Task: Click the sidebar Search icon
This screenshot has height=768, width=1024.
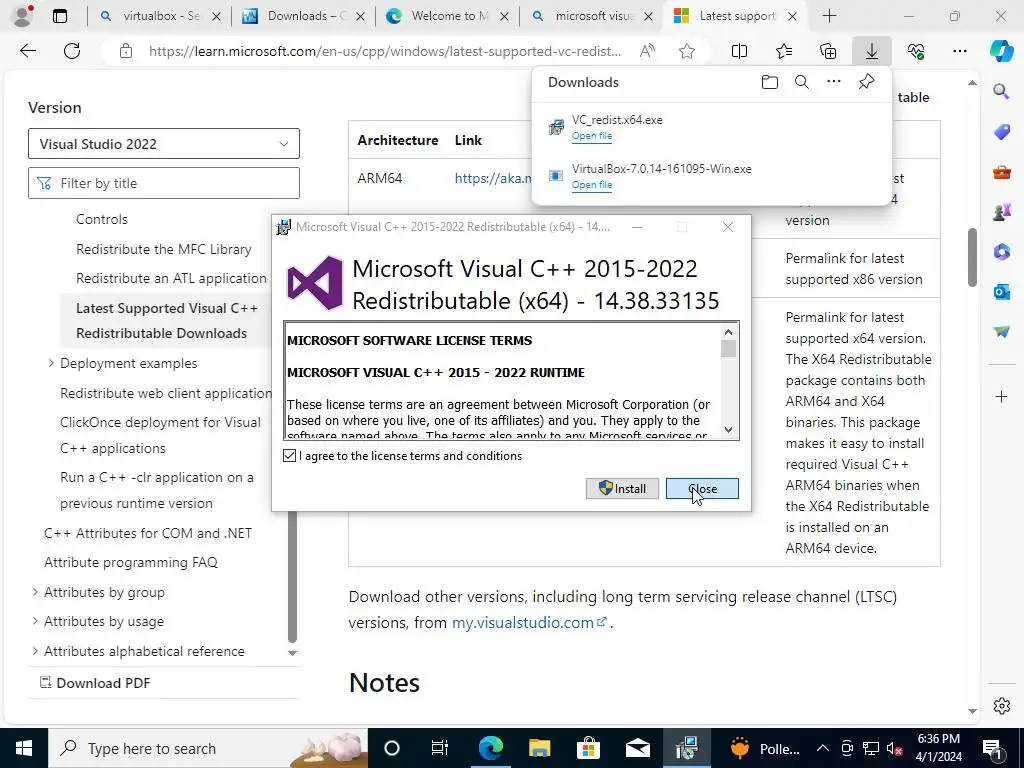Action: (x=1001, y=91)
